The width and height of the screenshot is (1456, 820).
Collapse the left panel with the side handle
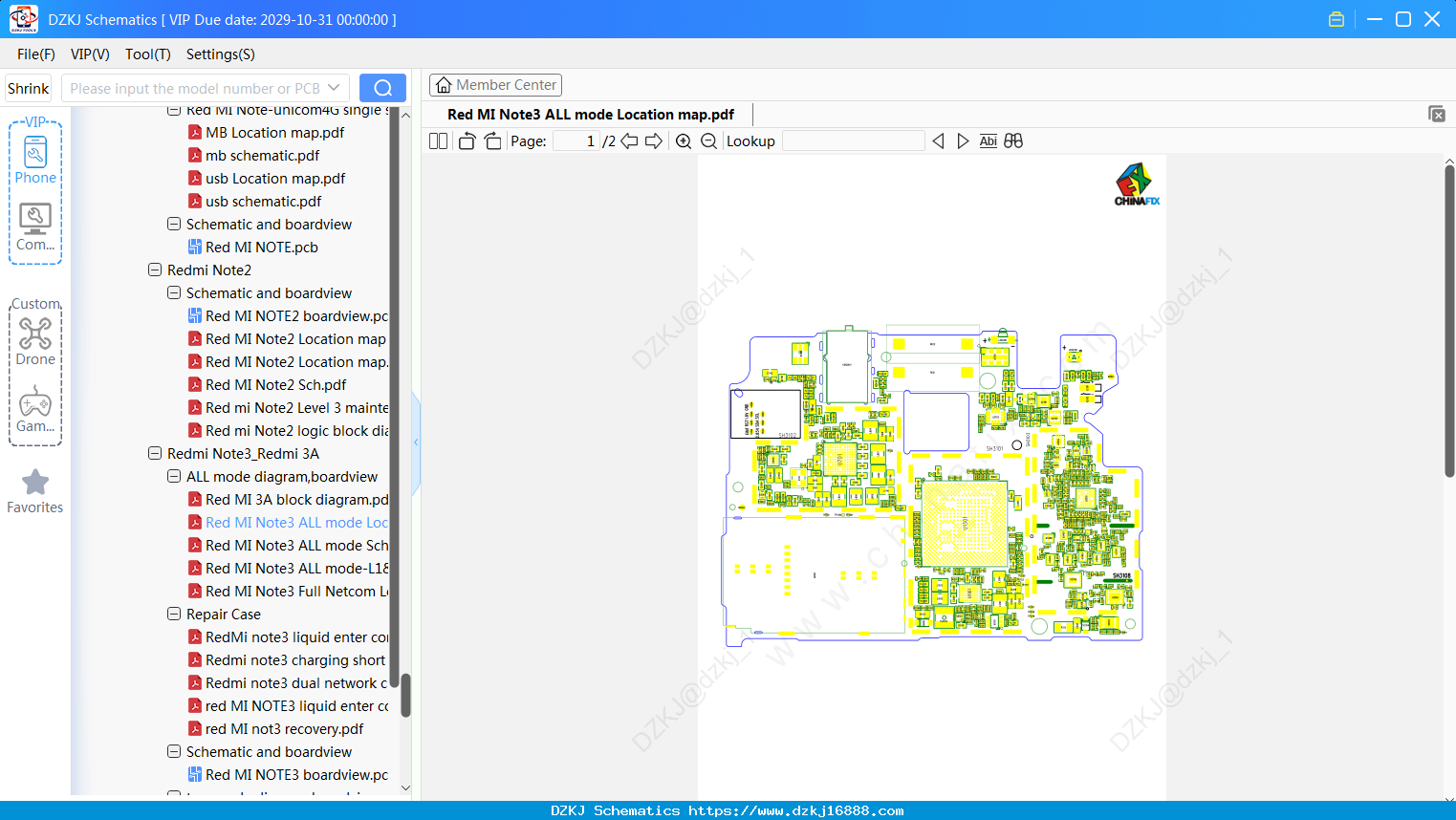(x=416, y=442)
